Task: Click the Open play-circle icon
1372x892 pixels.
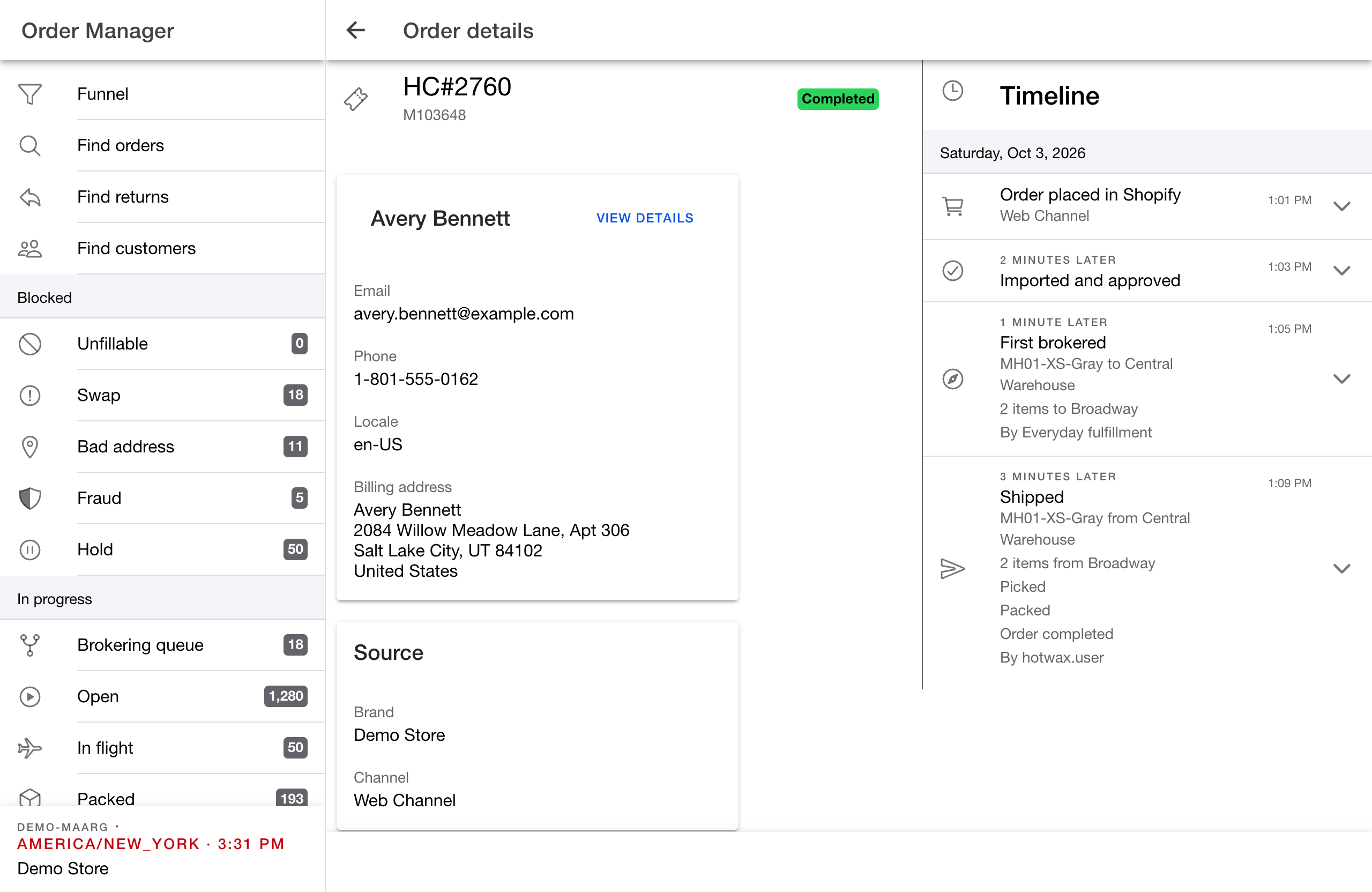Action: [x=30, y=696]
